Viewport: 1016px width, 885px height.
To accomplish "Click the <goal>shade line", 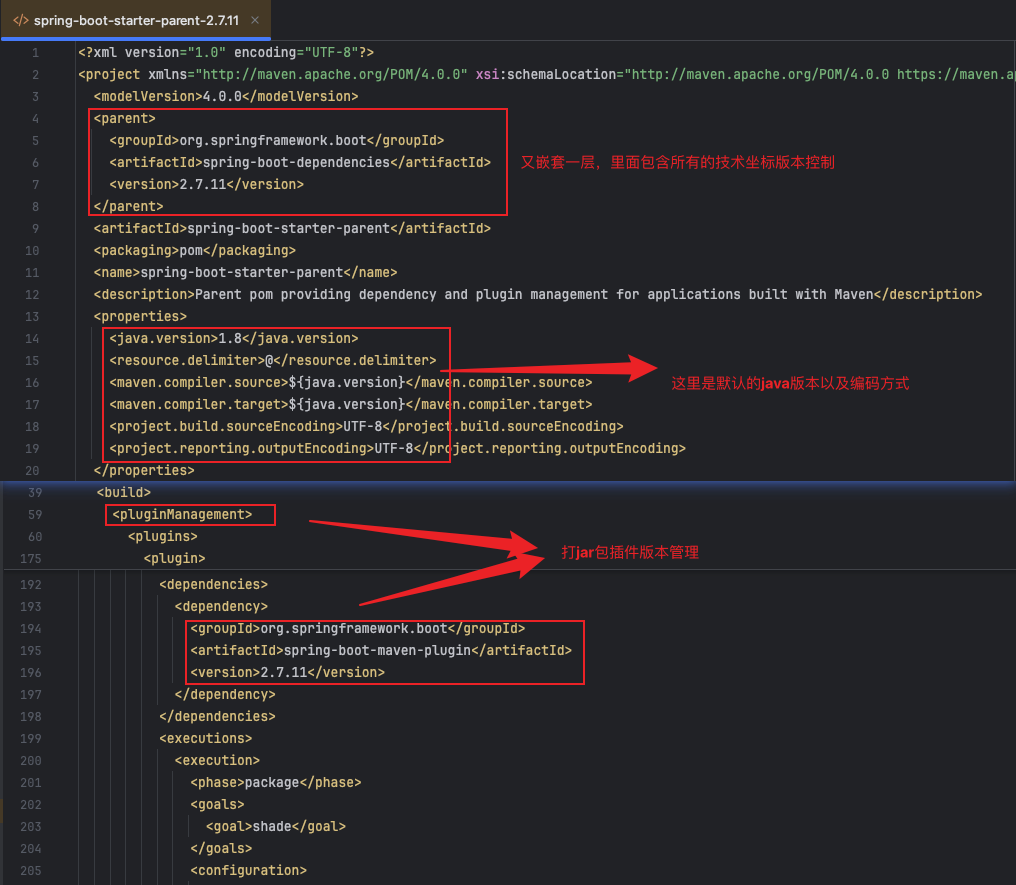I will [275, 827].
